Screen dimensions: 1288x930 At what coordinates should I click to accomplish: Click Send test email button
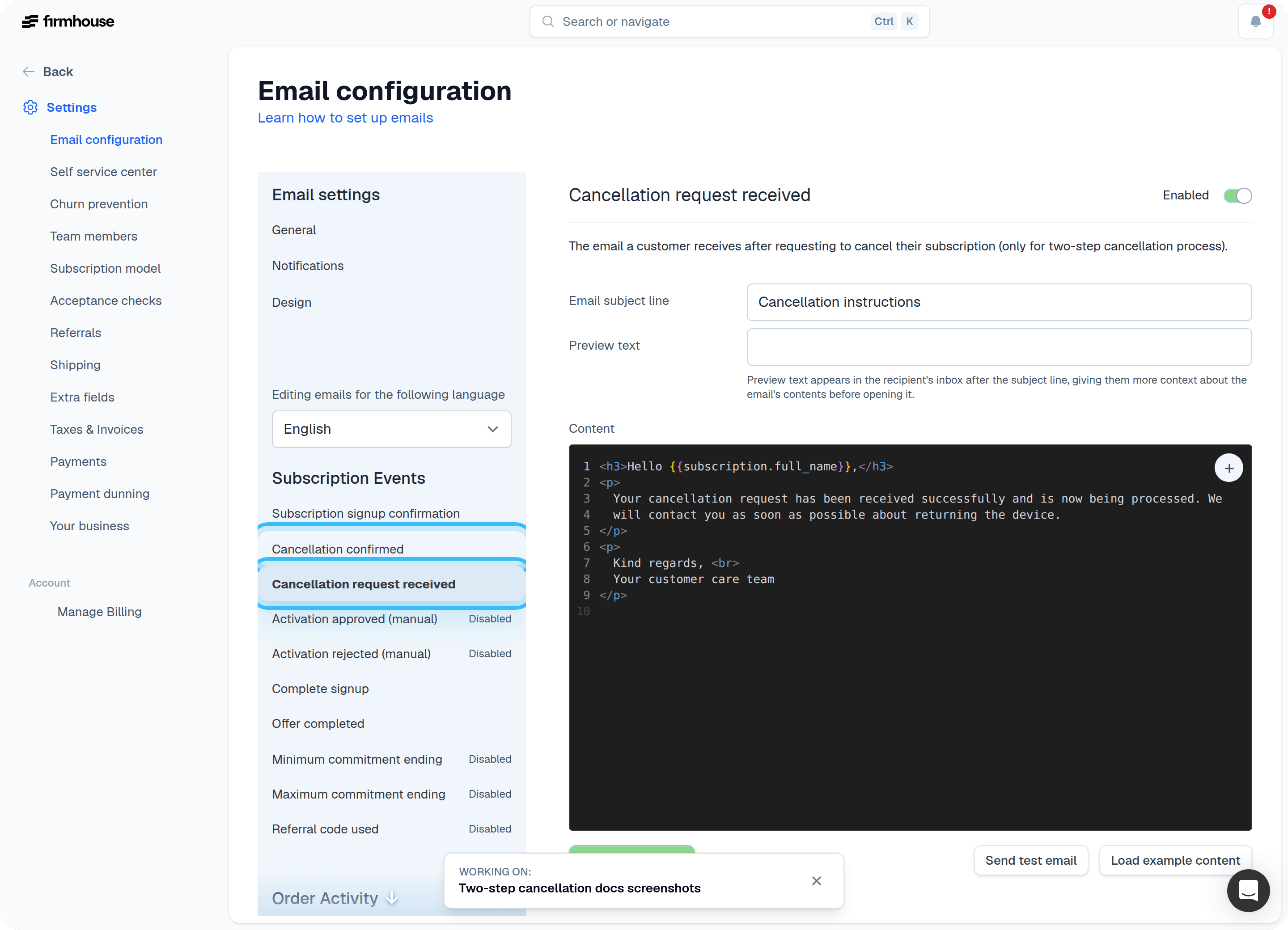[1031, 860]
